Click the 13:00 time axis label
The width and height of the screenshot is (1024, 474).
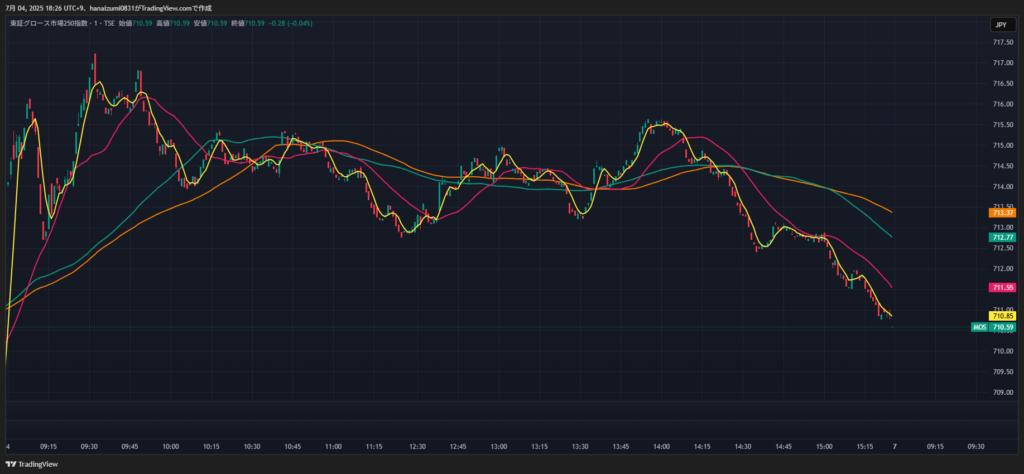(x=499, y=447)
